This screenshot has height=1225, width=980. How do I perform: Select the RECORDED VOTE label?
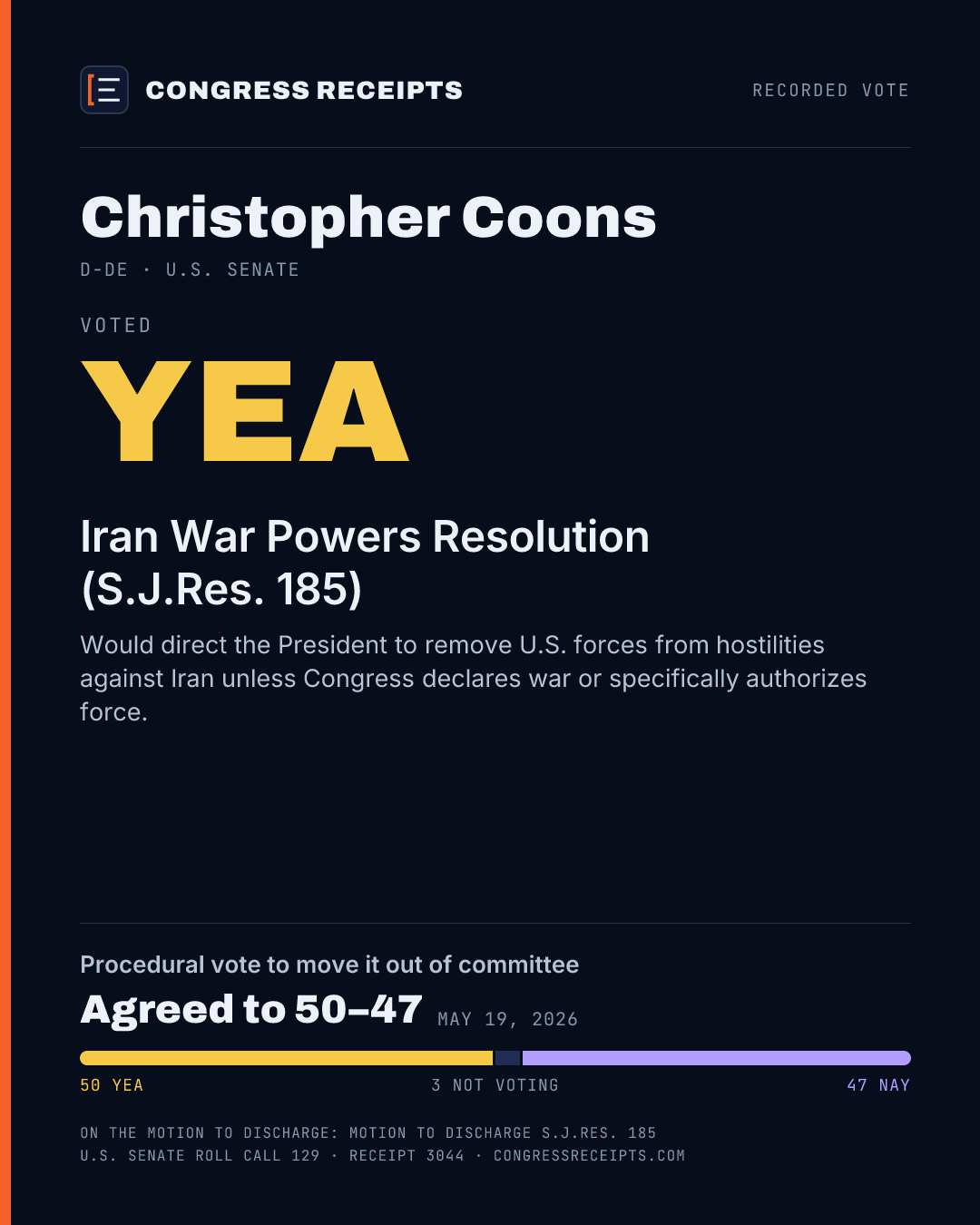coord(830,90)
